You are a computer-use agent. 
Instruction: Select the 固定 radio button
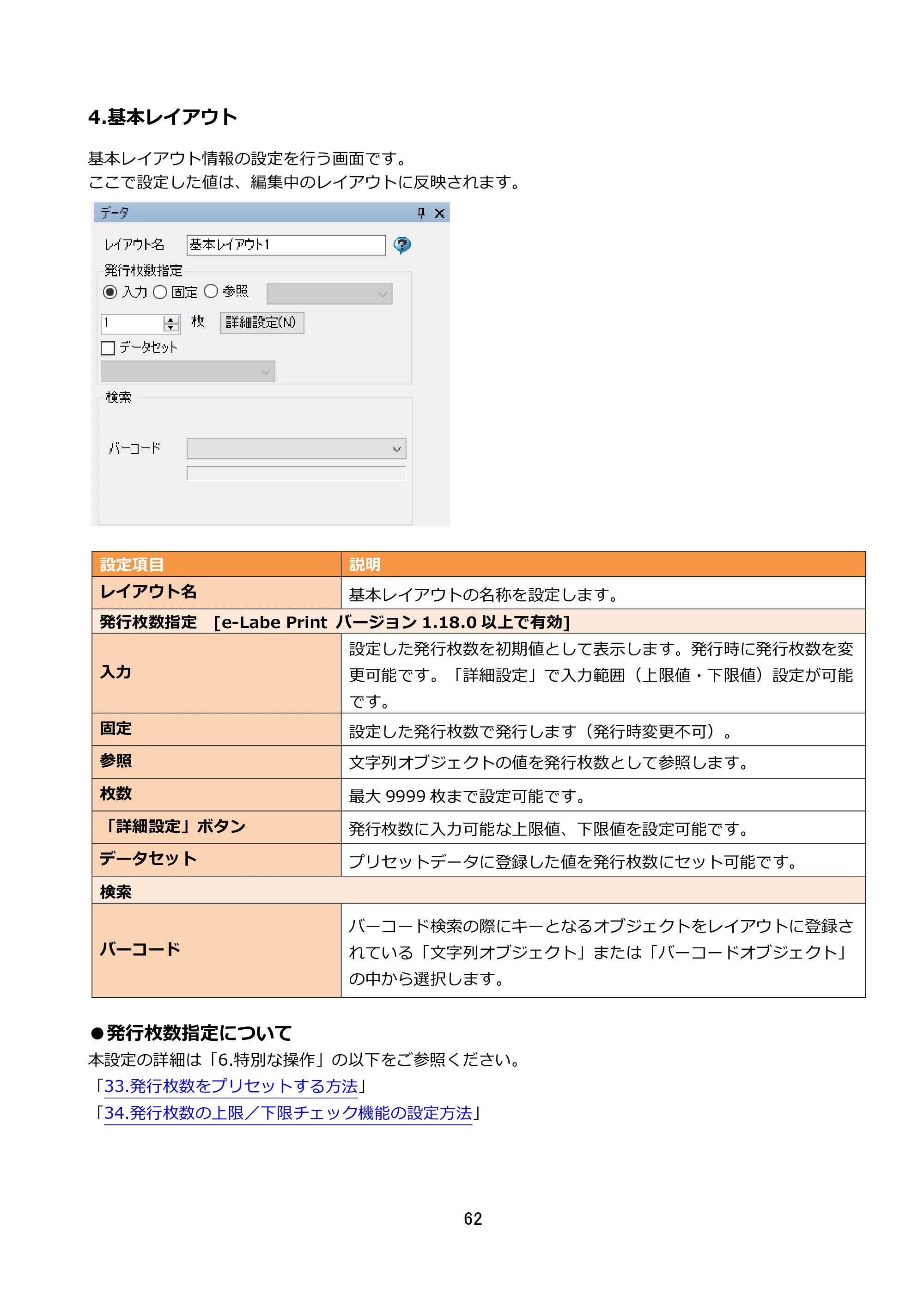pos(160,292)
